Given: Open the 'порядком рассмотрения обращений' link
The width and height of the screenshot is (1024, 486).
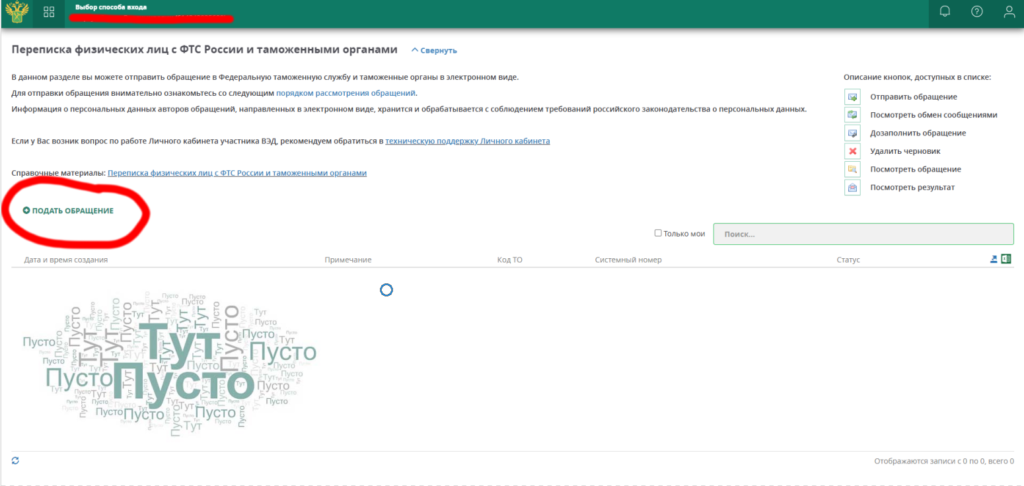Looking at the screenshot, I should [346, 93].
